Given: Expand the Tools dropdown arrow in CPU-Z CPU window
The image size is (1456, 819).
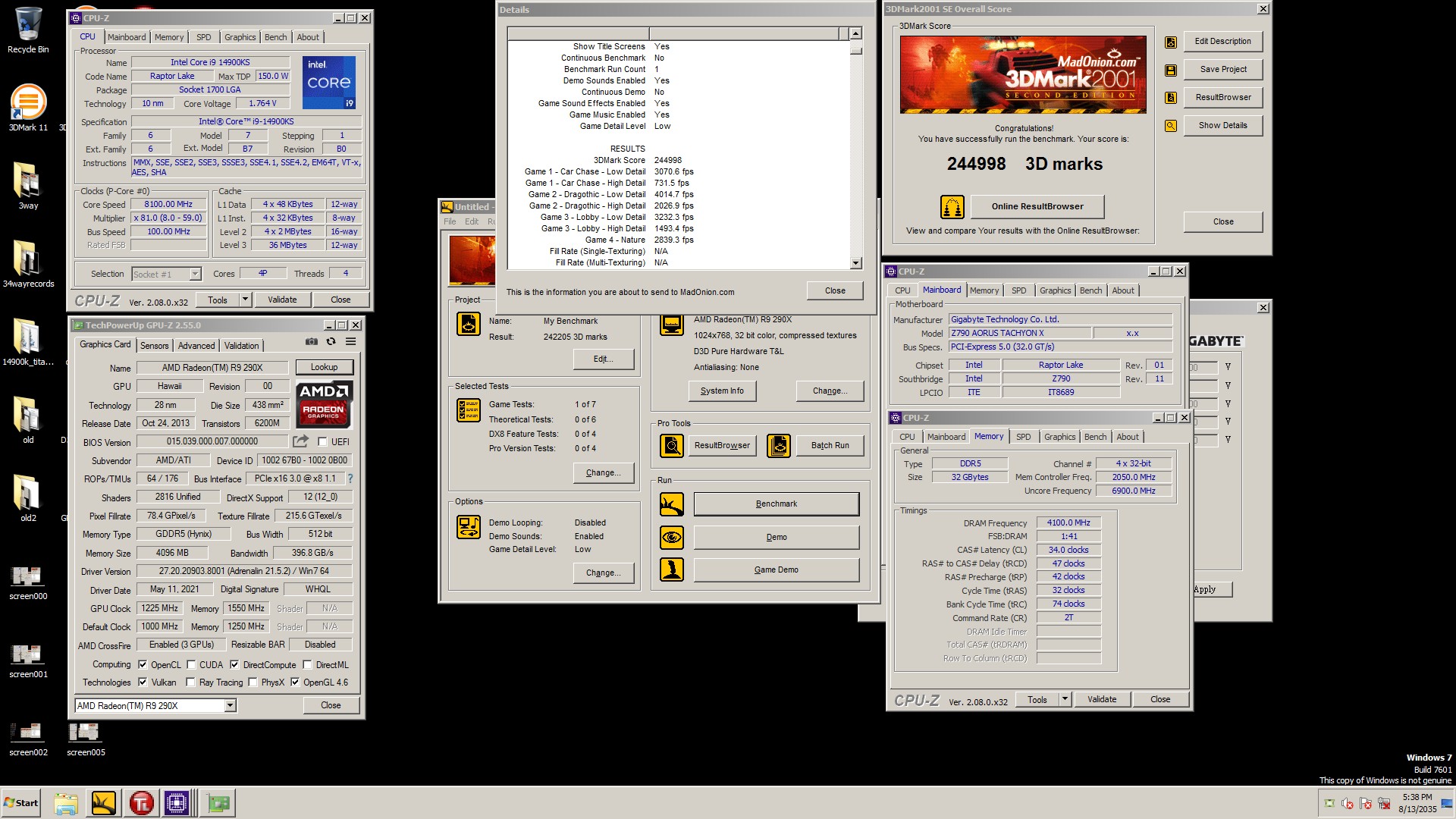Looking at the screenshot, I should click(x=245, y=300).
